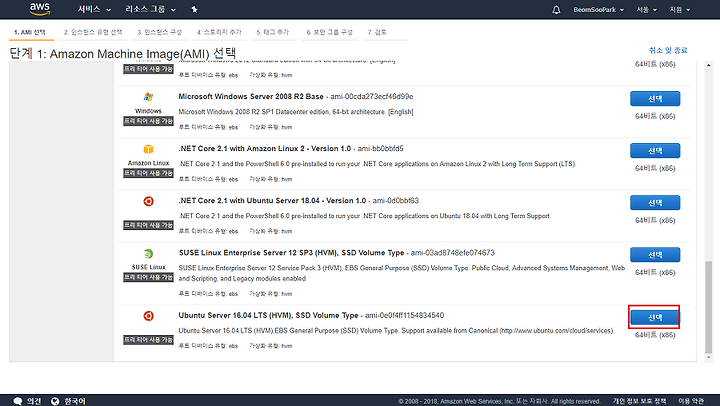Viewport: 720px width, 406px height.
Task: Open the pin shortcuts icon in header
Action: tap(194, 9)
